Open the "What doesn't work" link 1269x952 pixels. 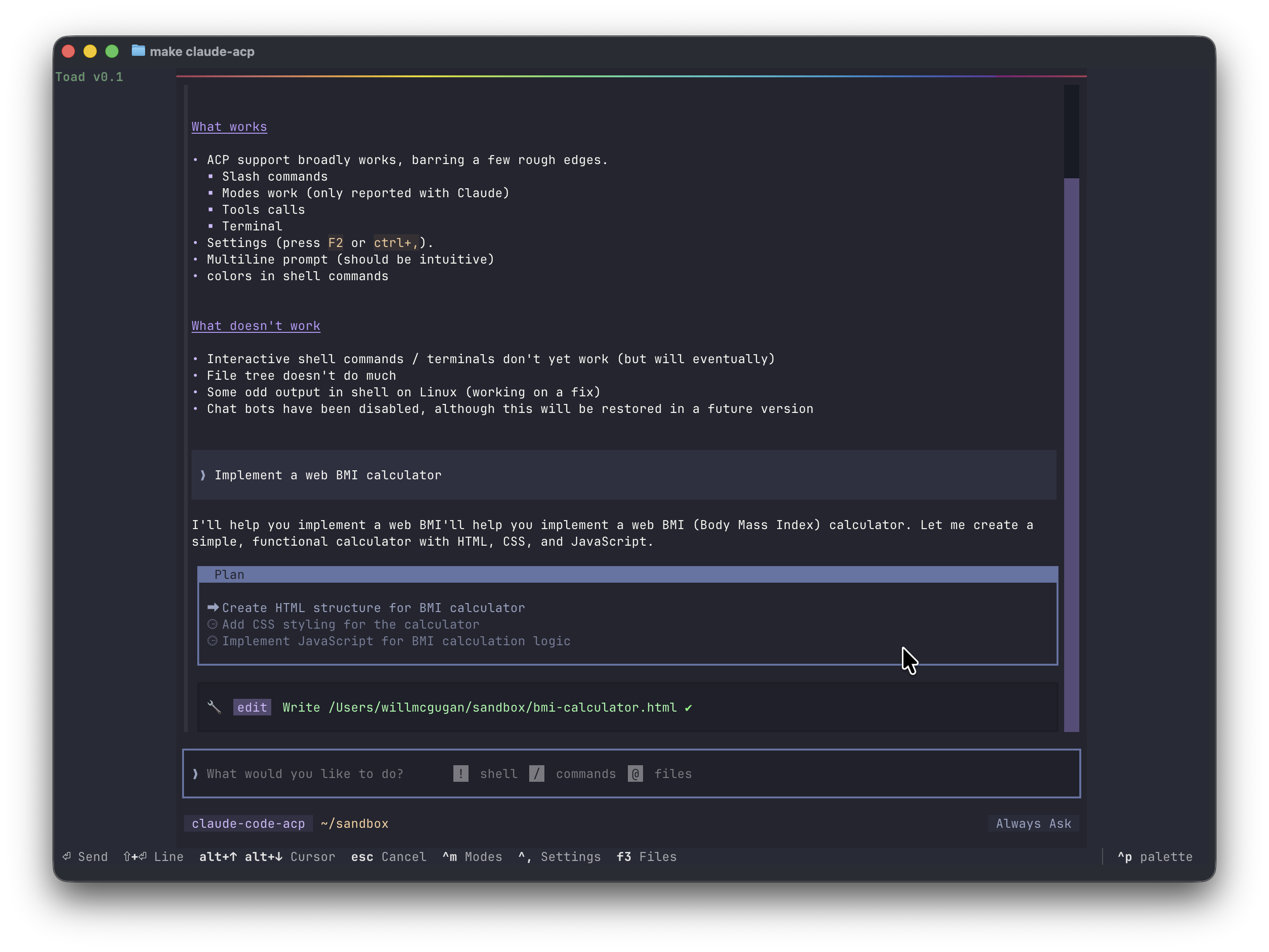[256, 326]
